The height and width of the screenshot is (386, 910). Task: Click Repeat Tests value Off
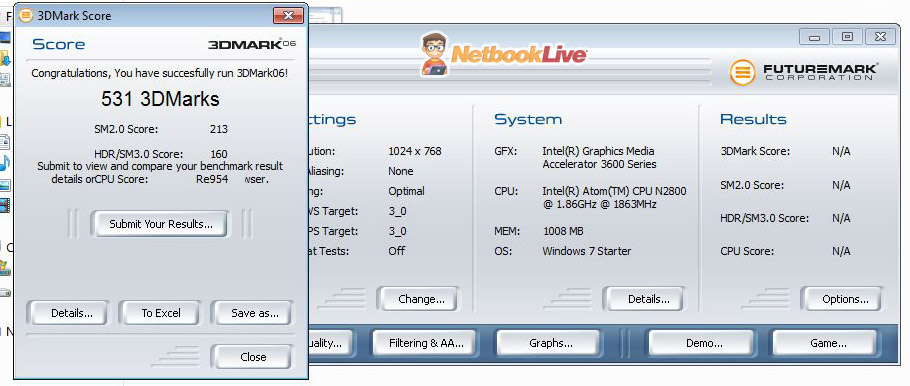tap(397, 251)
